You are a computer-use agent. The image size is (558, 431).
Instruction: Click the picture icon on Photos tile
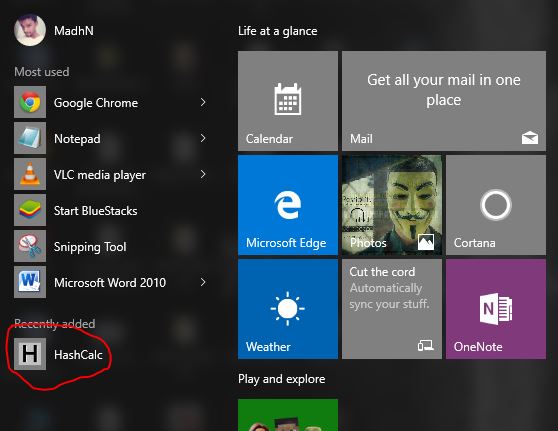[426, 242]
